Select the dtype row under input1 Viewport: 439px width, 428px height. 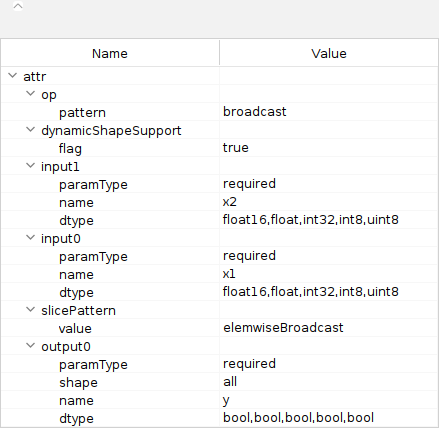(x=219, y=220)
